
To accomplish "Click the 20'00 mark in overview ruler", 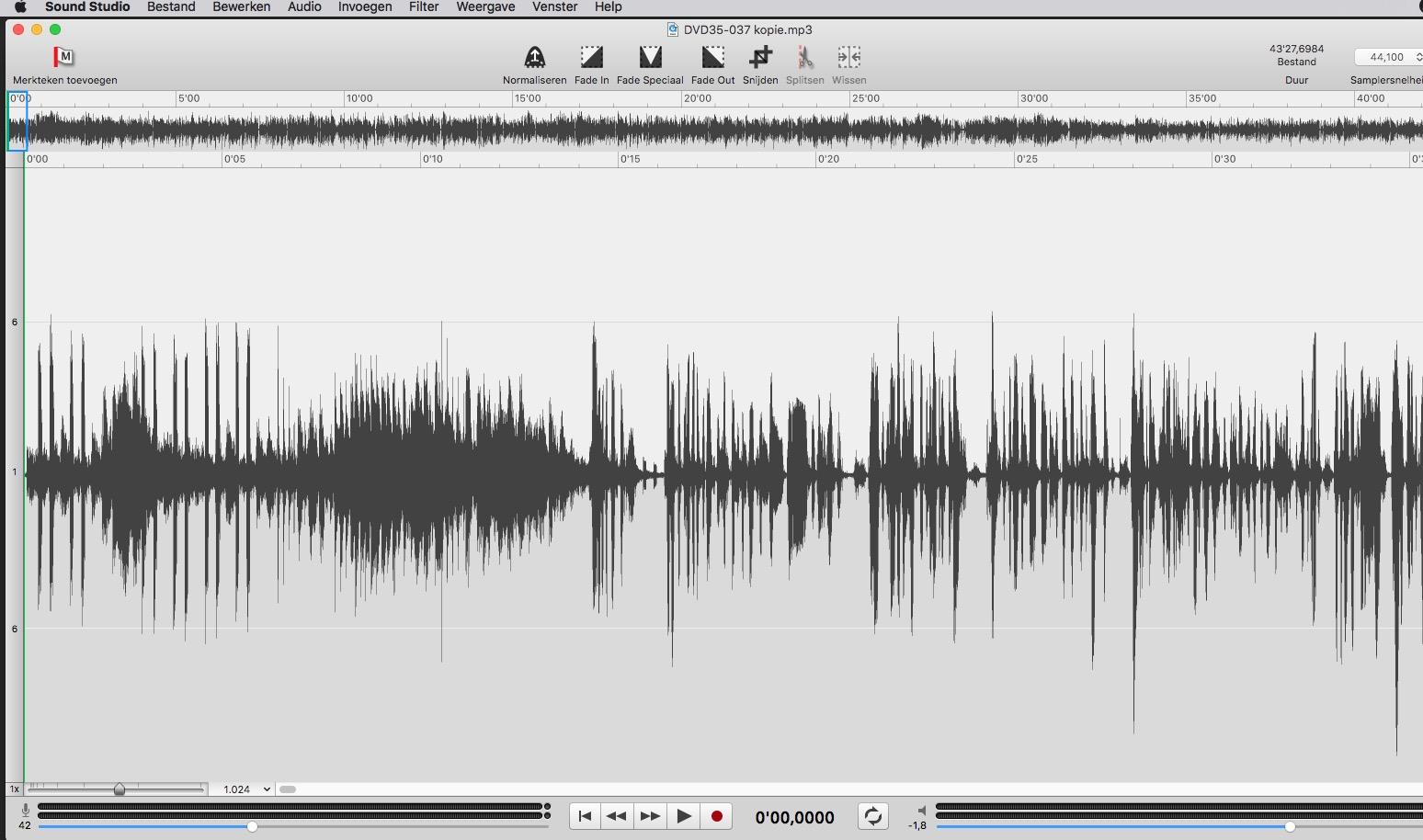I will [697, 98].
